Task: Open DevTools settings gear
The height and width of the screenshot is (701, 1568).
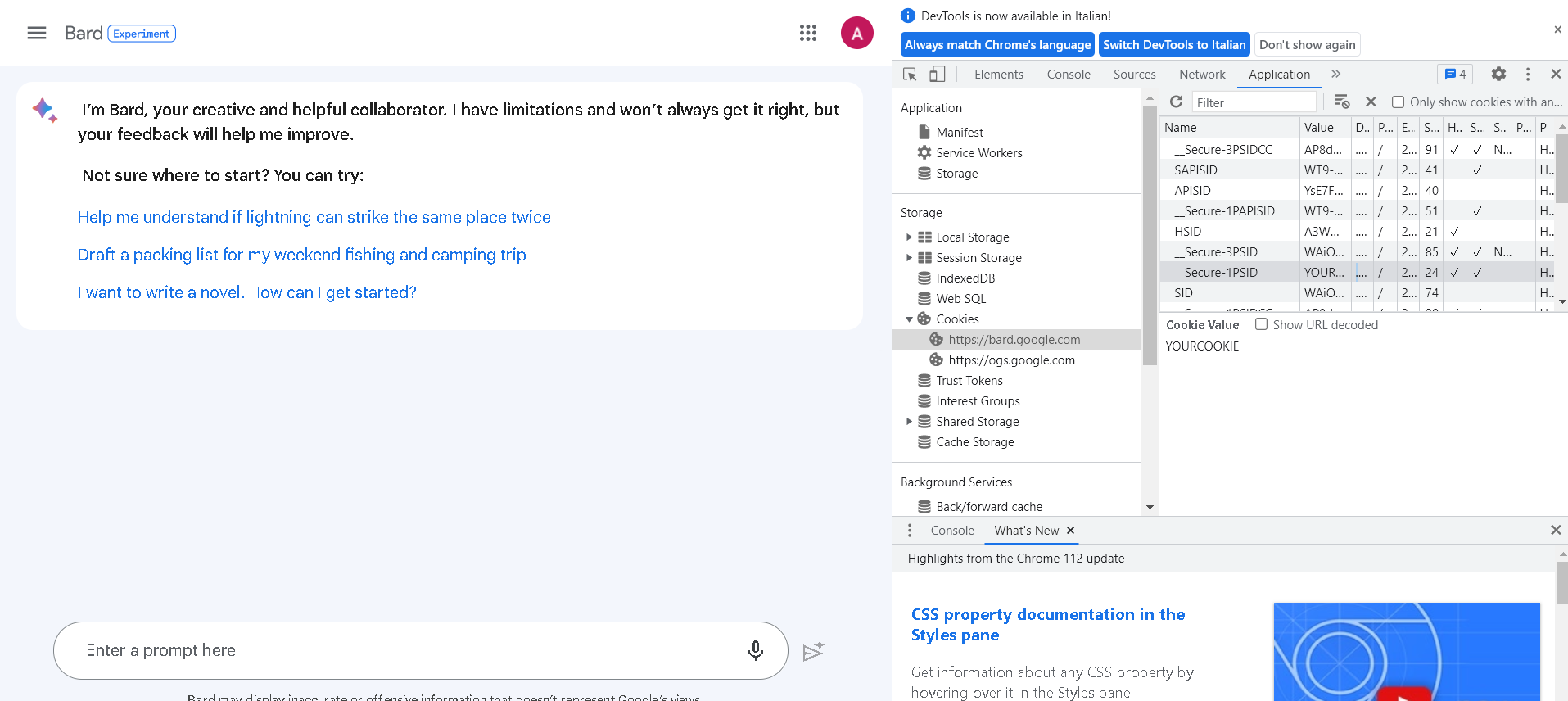Action: [x=1498, y=74]
